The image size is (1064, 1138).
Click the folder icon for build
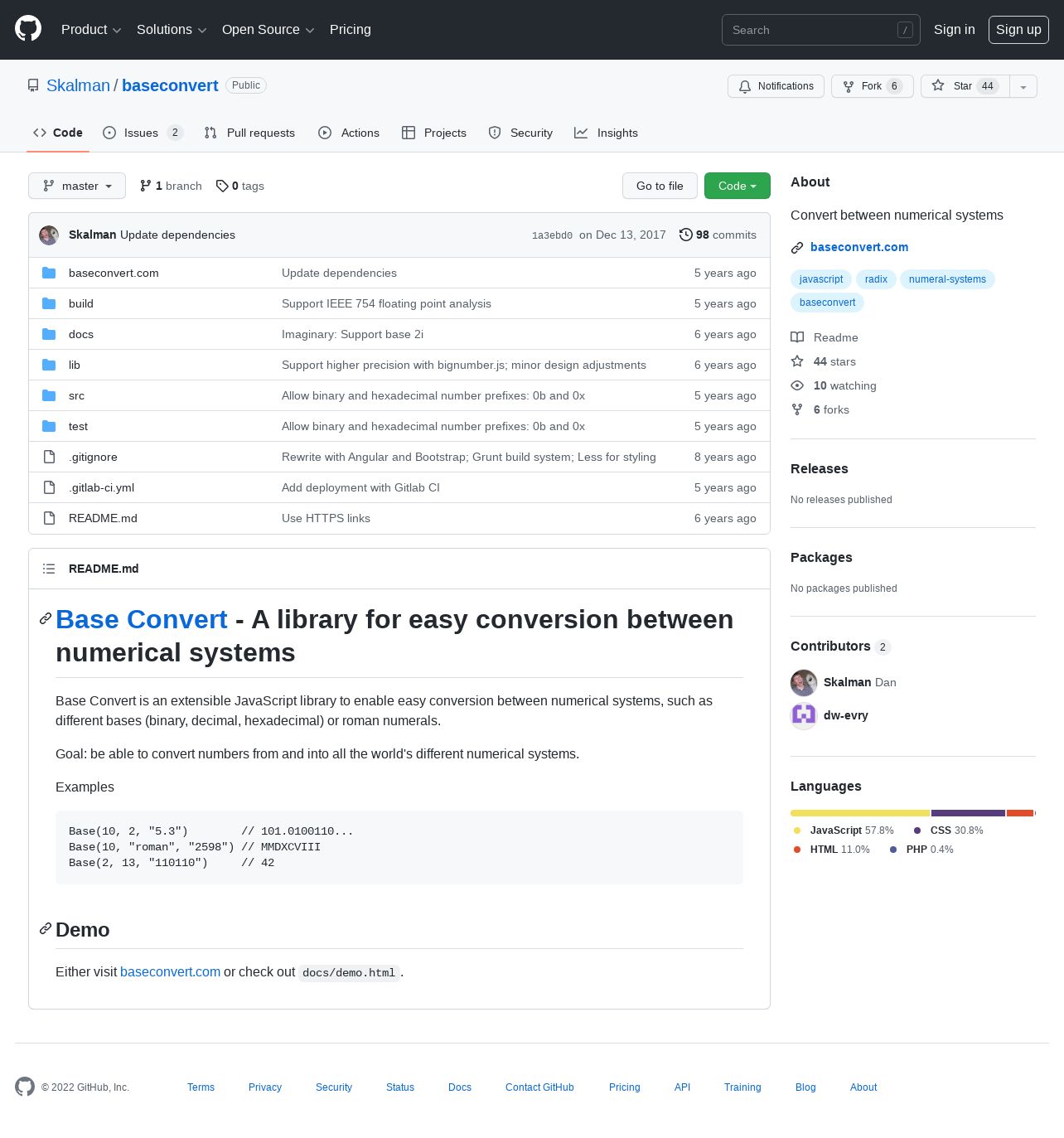tap(49, 303)
